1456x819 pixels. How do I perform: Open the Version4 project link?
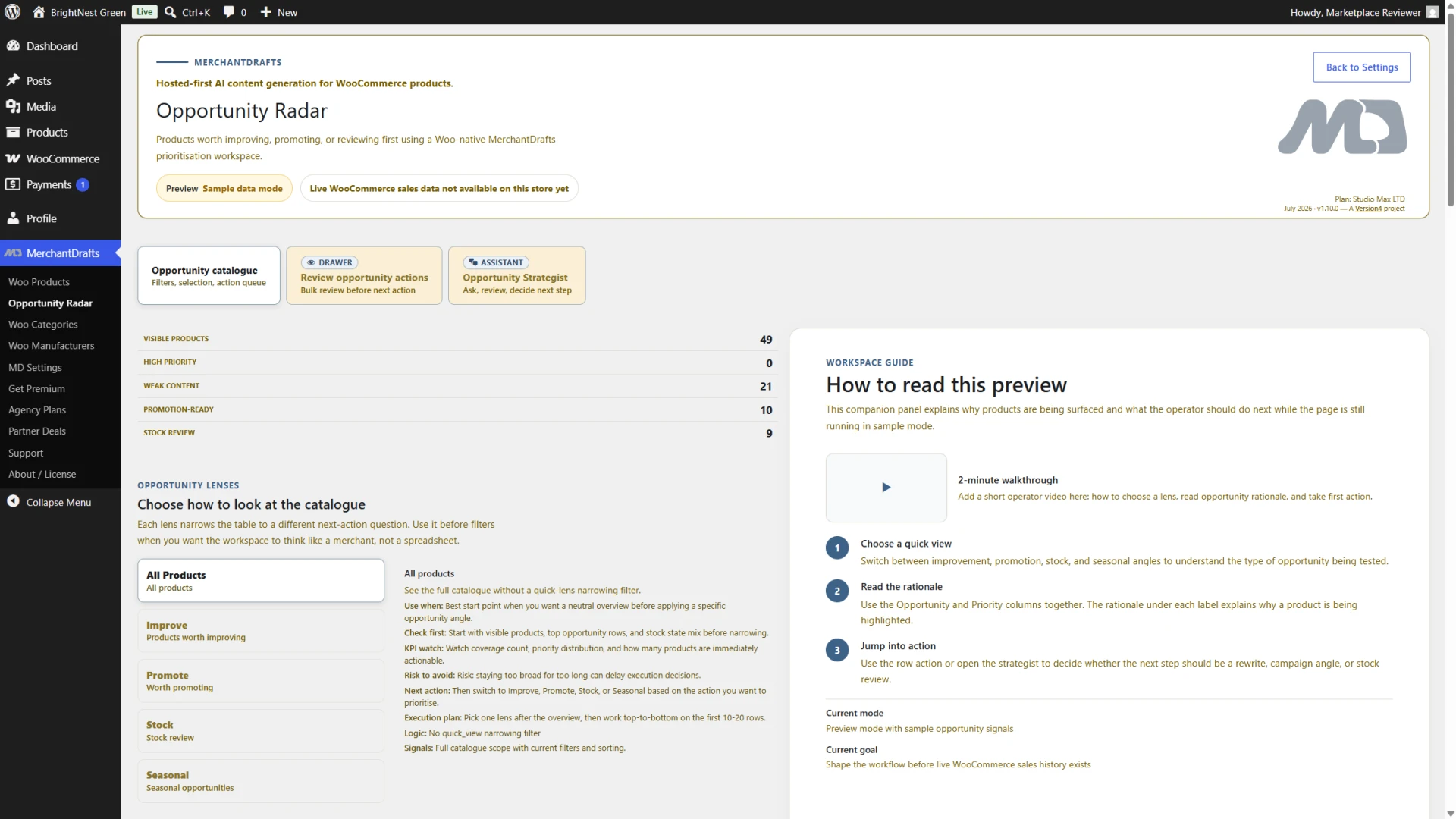[1368, 209]
